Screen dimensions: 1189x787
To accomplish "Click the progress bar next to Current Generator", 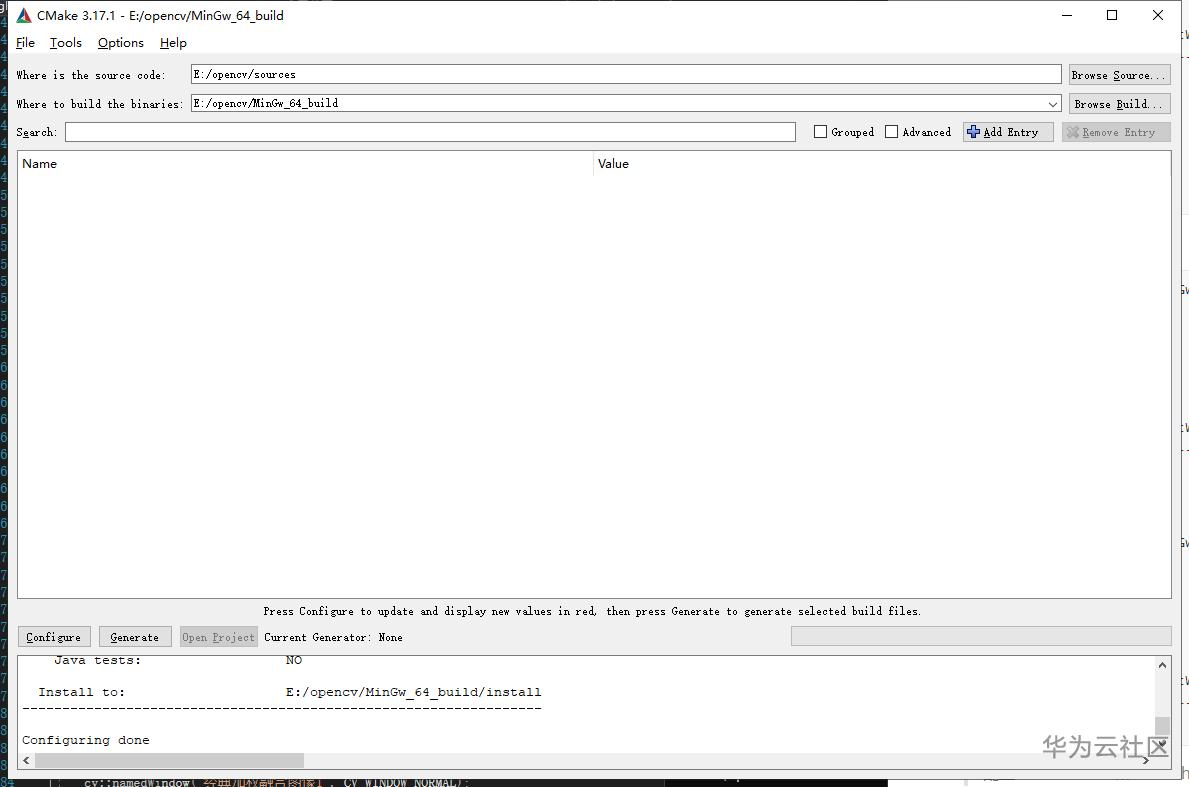I will click(981, 636).
